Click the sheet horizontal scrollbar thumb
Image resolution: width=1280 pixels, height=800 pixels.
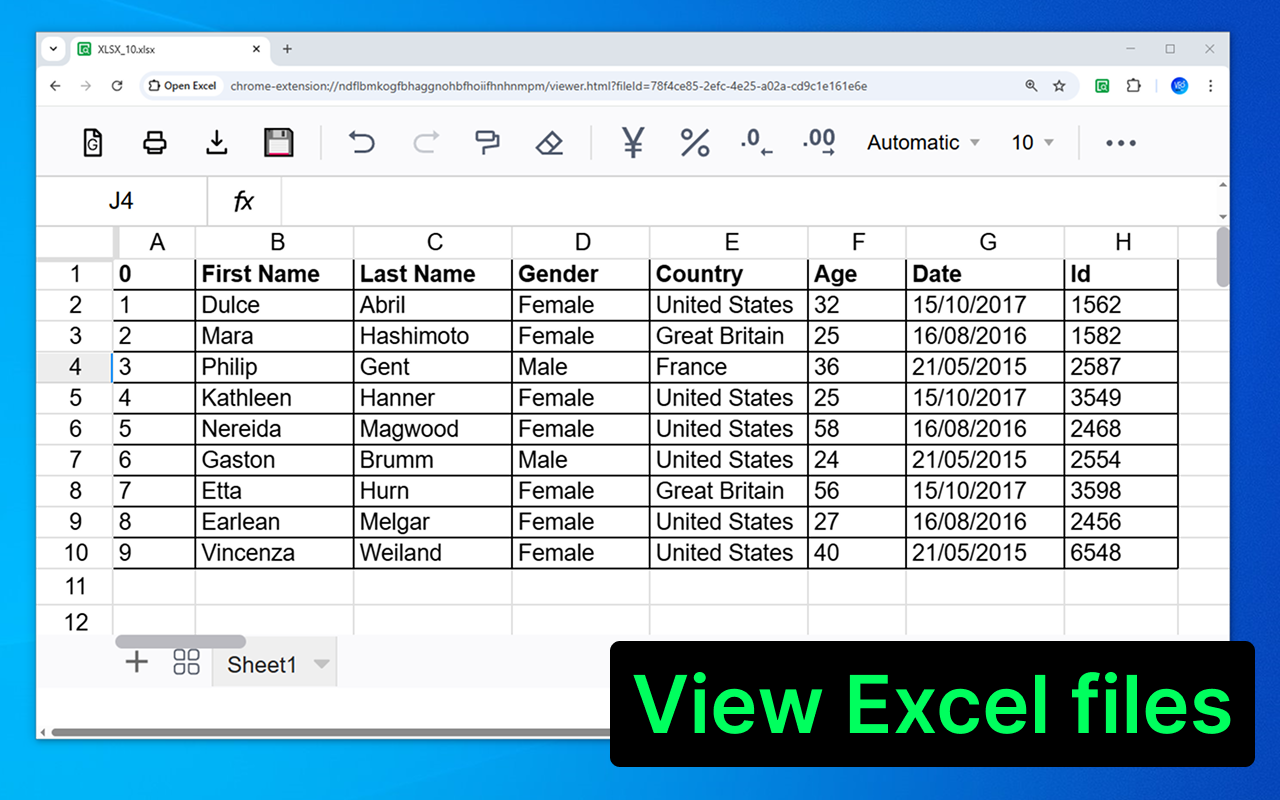click(x=181, y=642)
